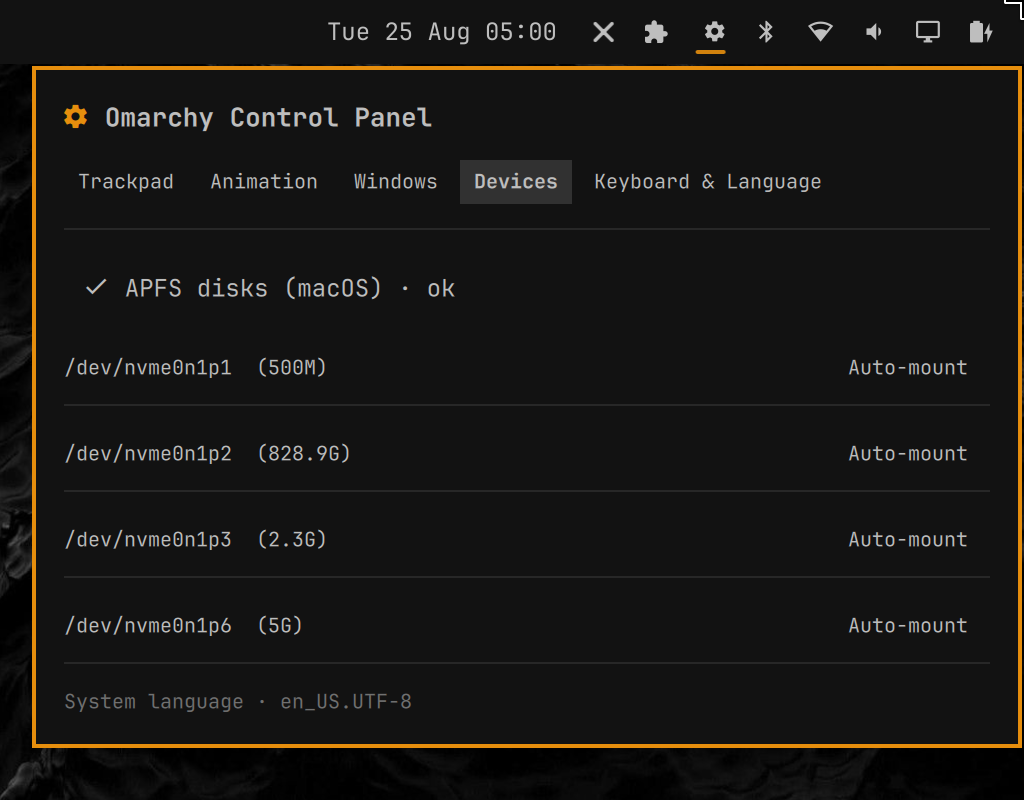Select the Devices tab
1024x800 pixels.
[x=516, y=182]
